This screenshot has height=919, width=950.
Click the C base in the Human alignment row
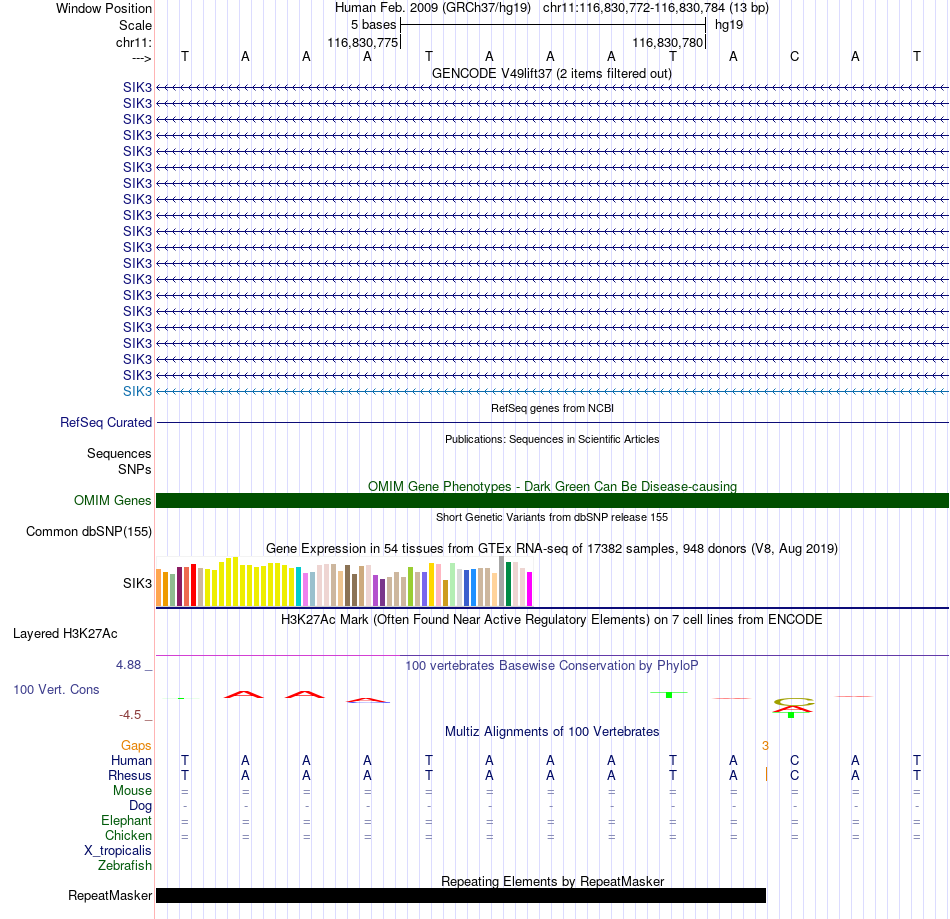794,760
